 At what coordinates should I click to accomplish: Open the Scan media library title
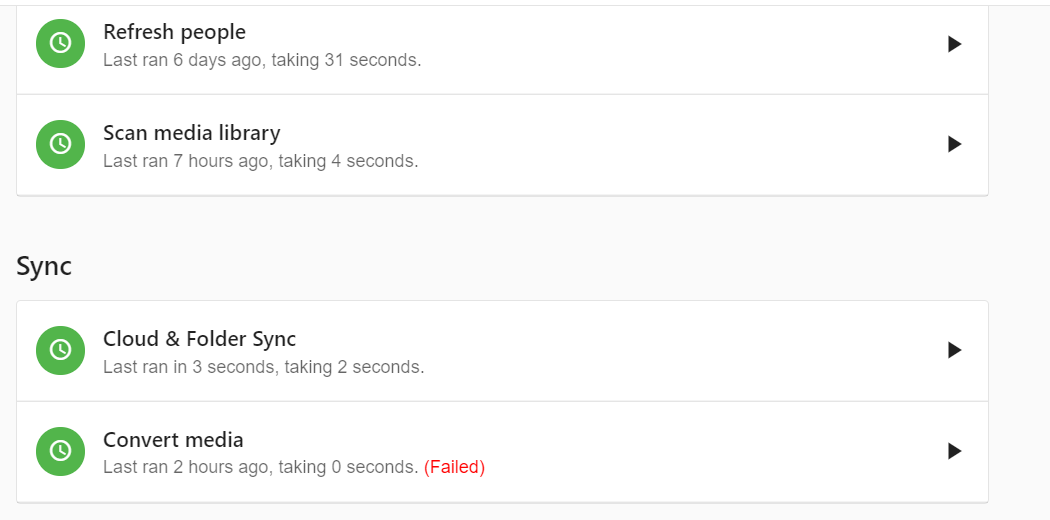tap(191, 133)
